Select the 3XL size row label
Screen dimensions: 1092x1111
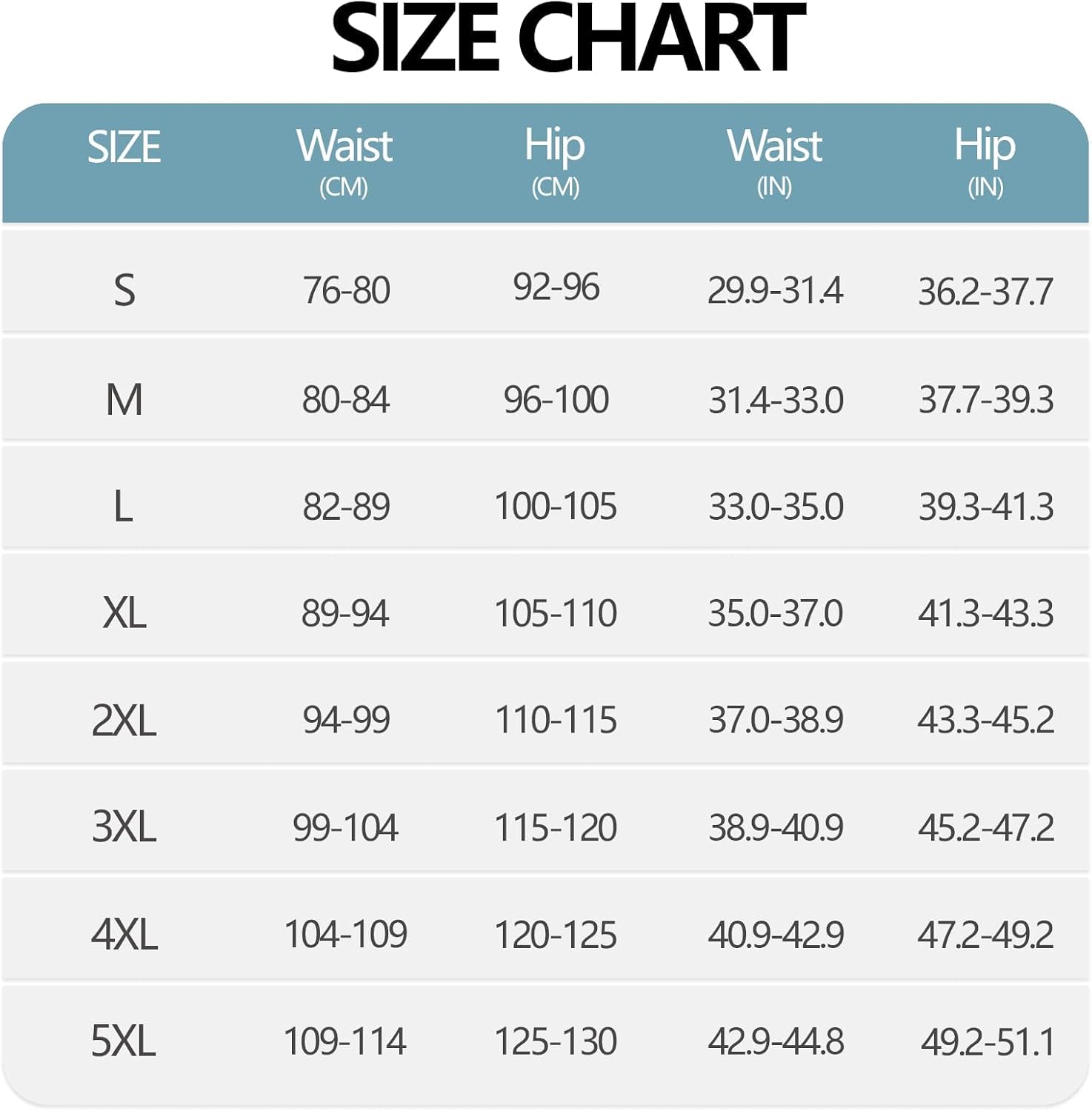(x=124, y=827)
